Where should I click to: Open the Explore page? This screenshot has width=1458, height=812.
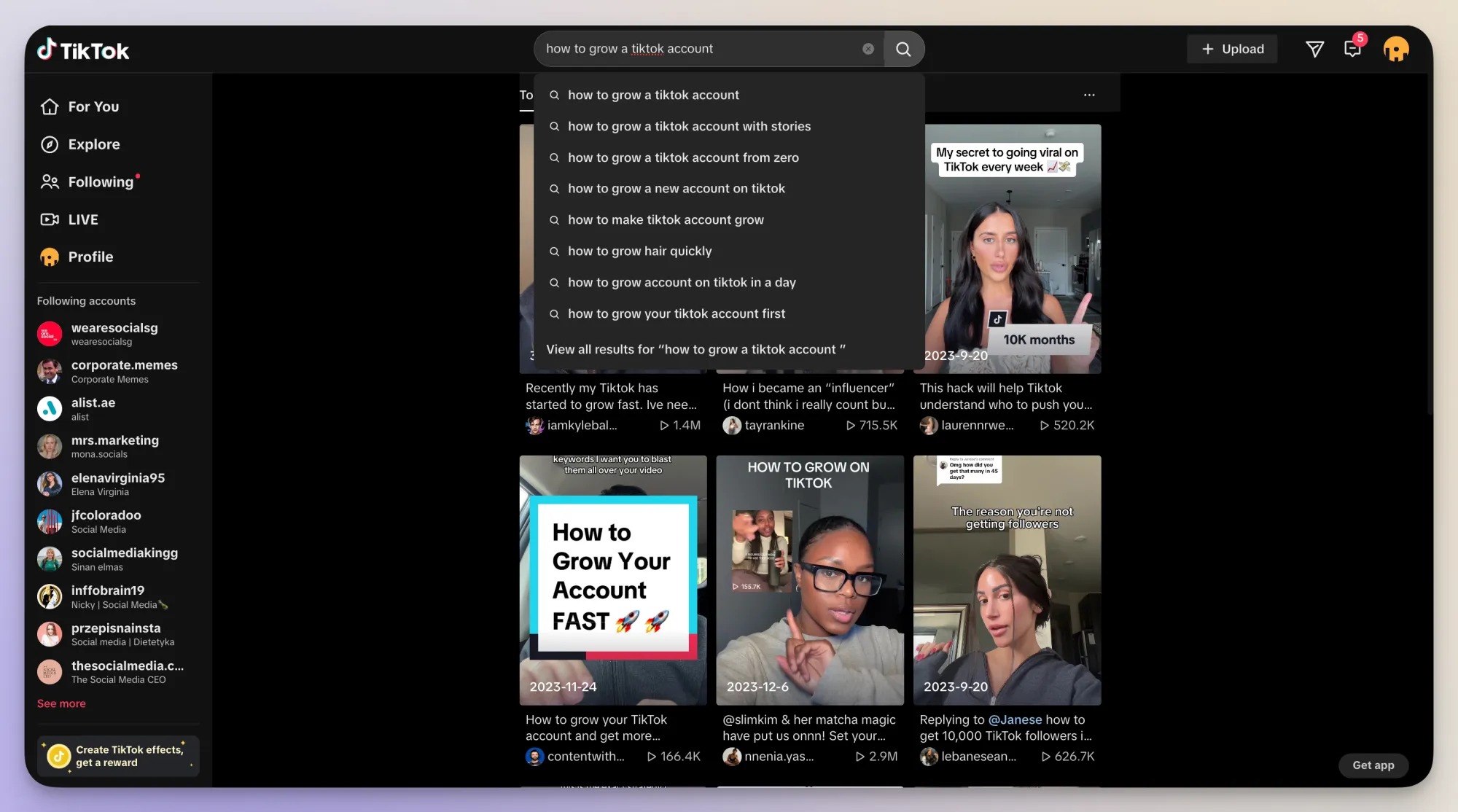(80, 144)
